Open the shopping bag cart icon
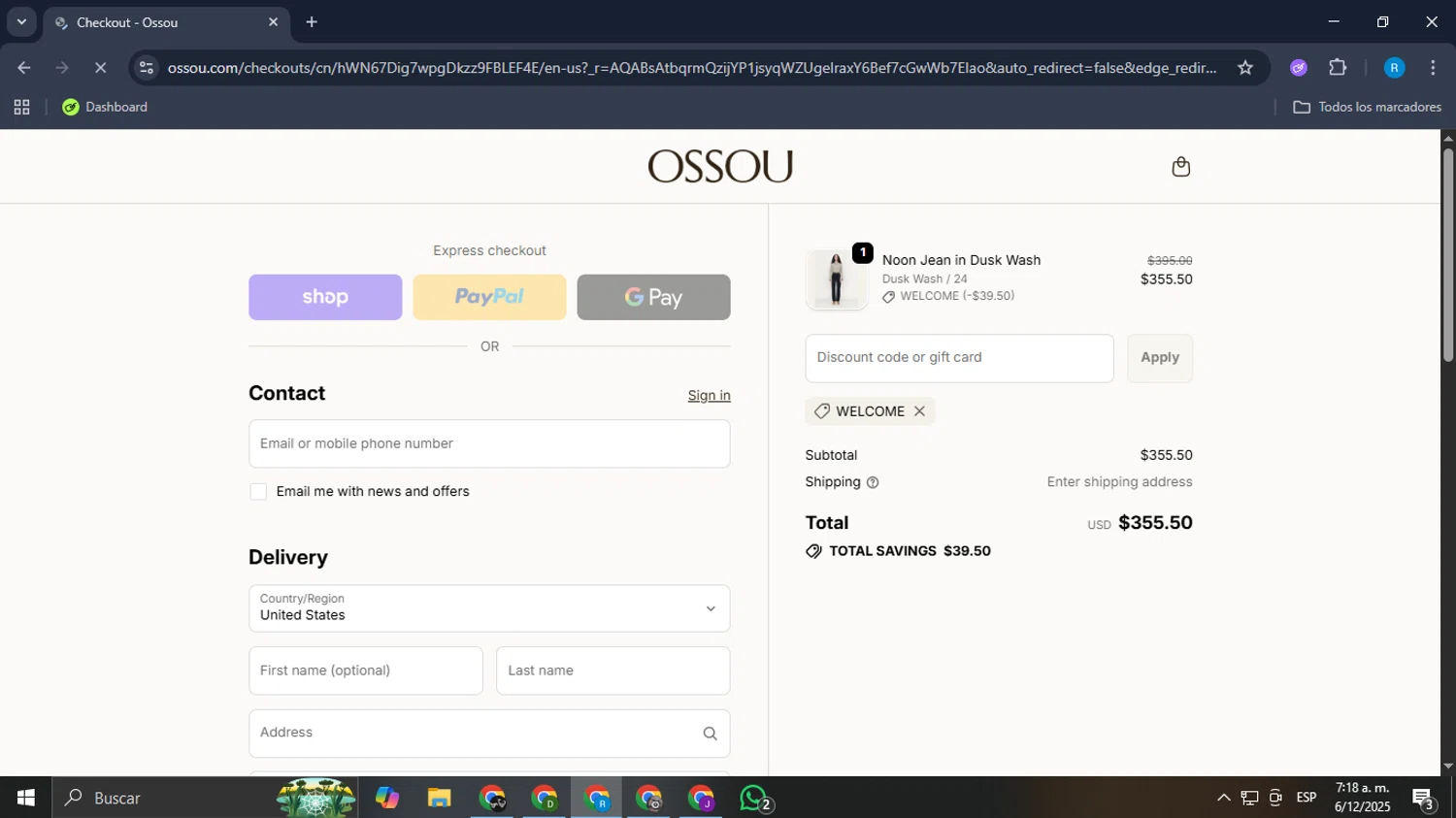The width and height of the screenshot is (1456, 818). [1180, 167]
